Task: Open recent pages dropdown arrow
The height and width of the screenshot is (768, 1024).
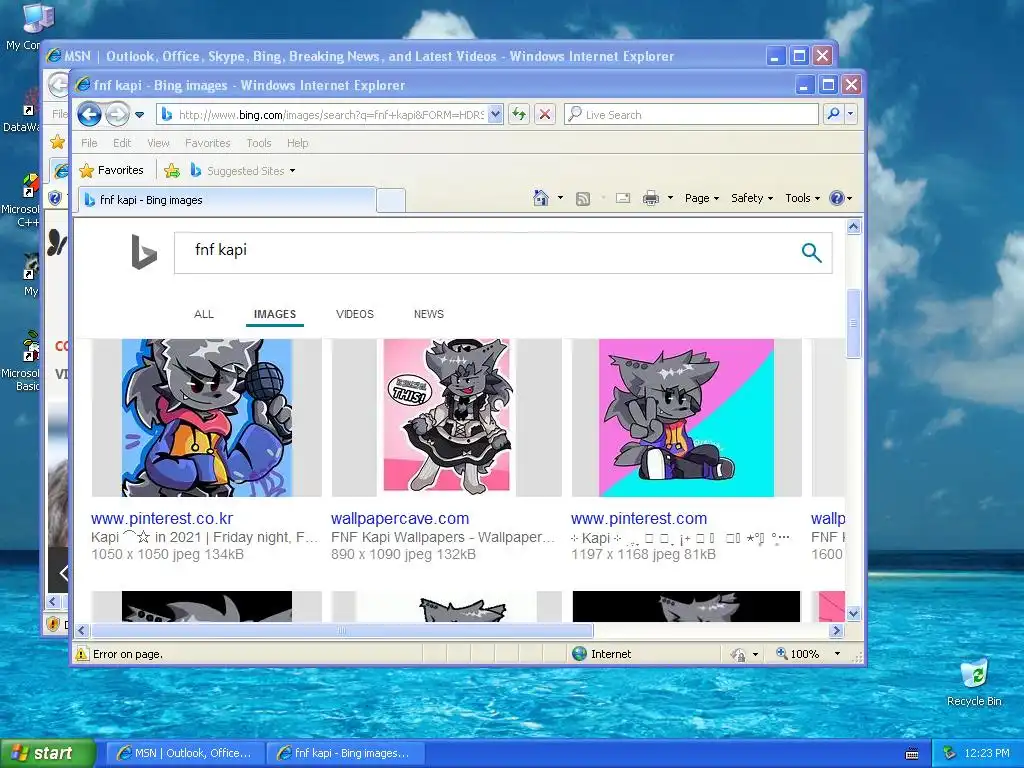Action: point(140,115)
